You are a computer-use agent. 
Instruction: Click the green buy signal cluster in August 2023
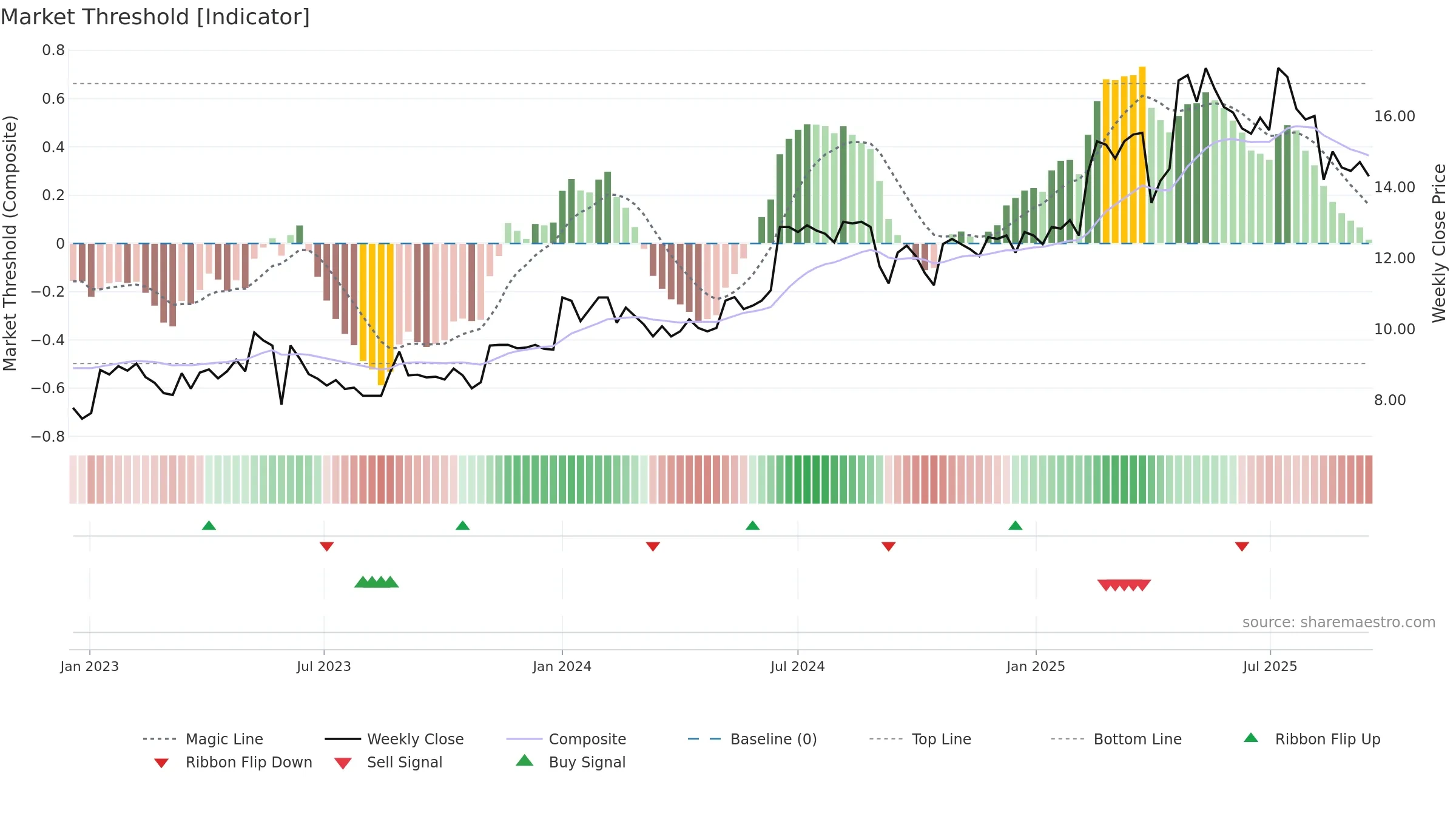(x=376, y=582)
